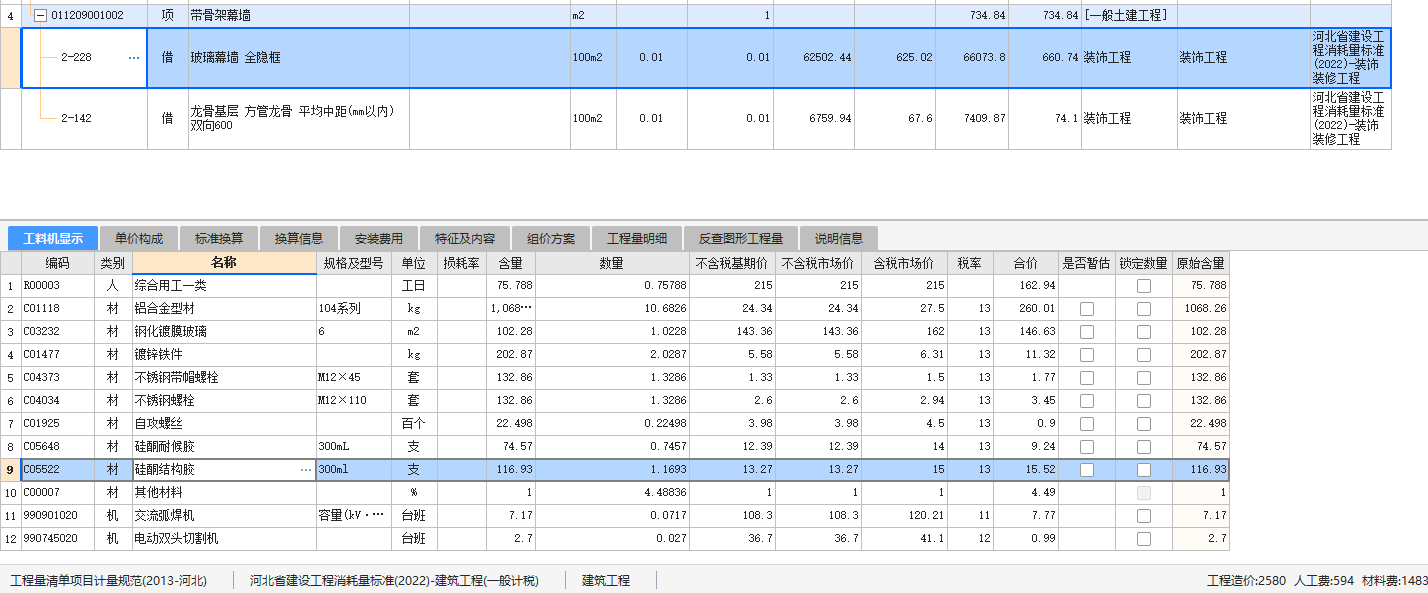
Task: Click the 104系列 specification cell
Action: (353, 309)
